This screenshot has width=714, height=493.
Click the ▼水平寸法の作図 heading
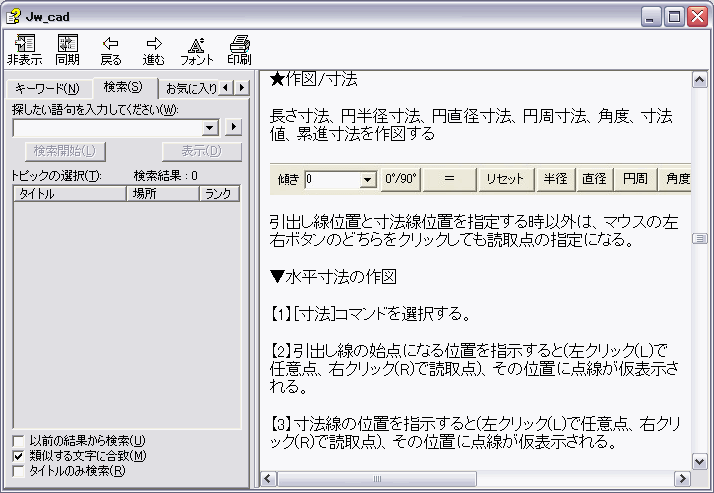(333, 276)
